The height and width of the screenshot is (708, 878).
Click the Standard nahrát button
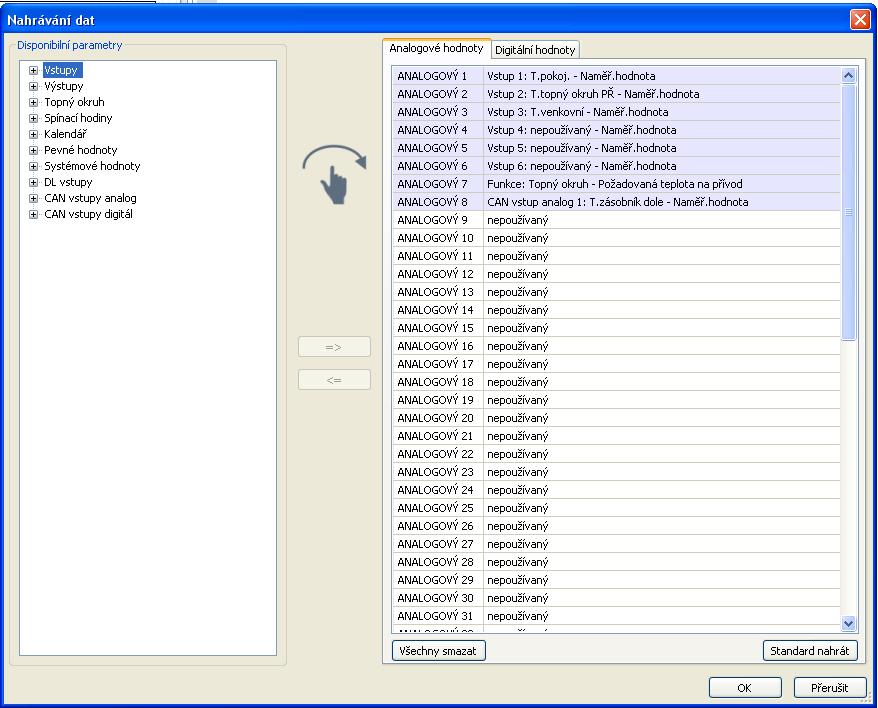810,651
